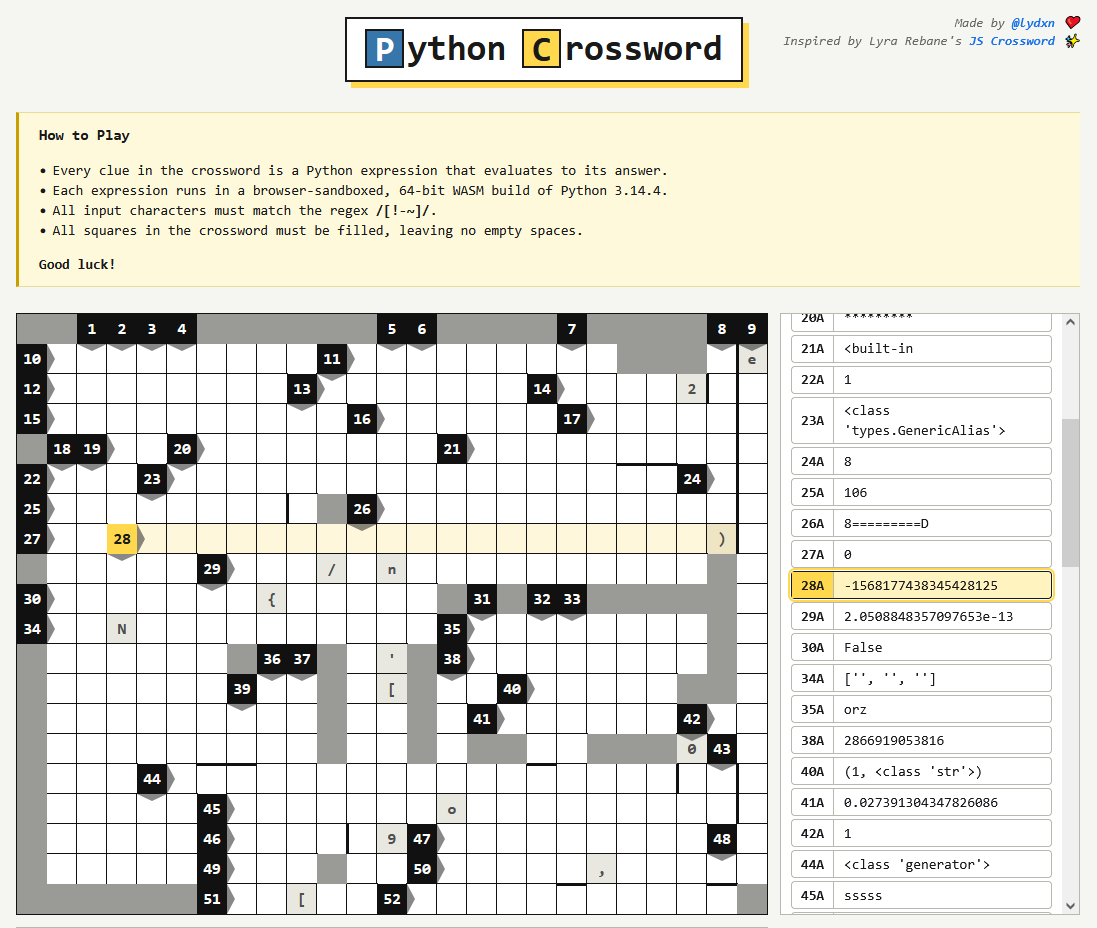Click the clue list scrollbar thumb
Screen dimensions: 1097x928
(x=1070, y=493)
